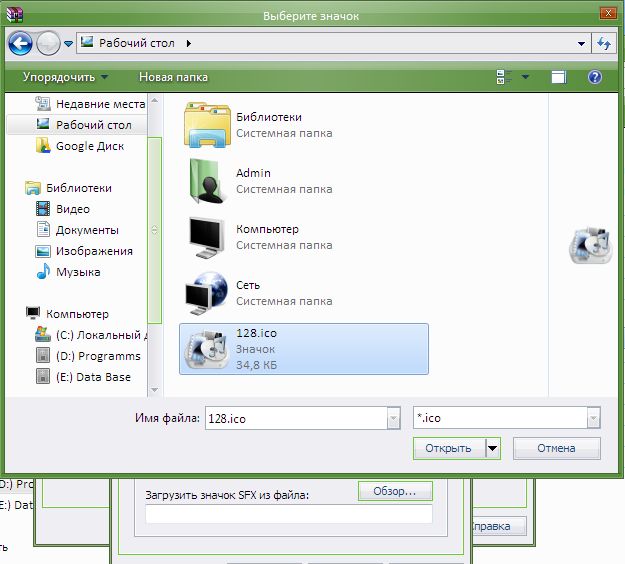Select the 128.ico file icon
The width and height of the screenshot is (625, 564).
click(x=206, y=349)
